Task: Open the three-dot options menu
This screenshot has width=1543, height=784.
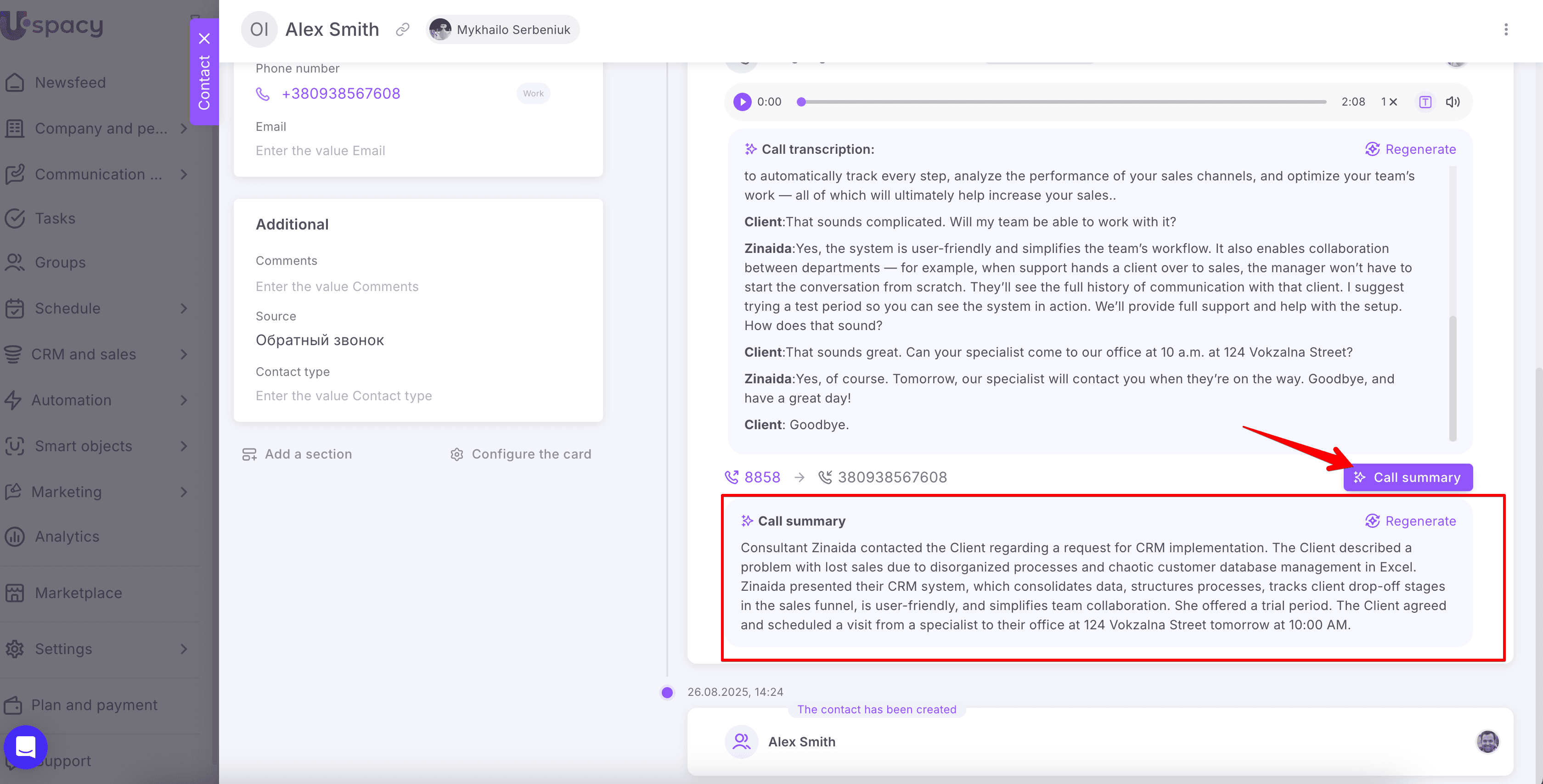Action: point(1506,29)
